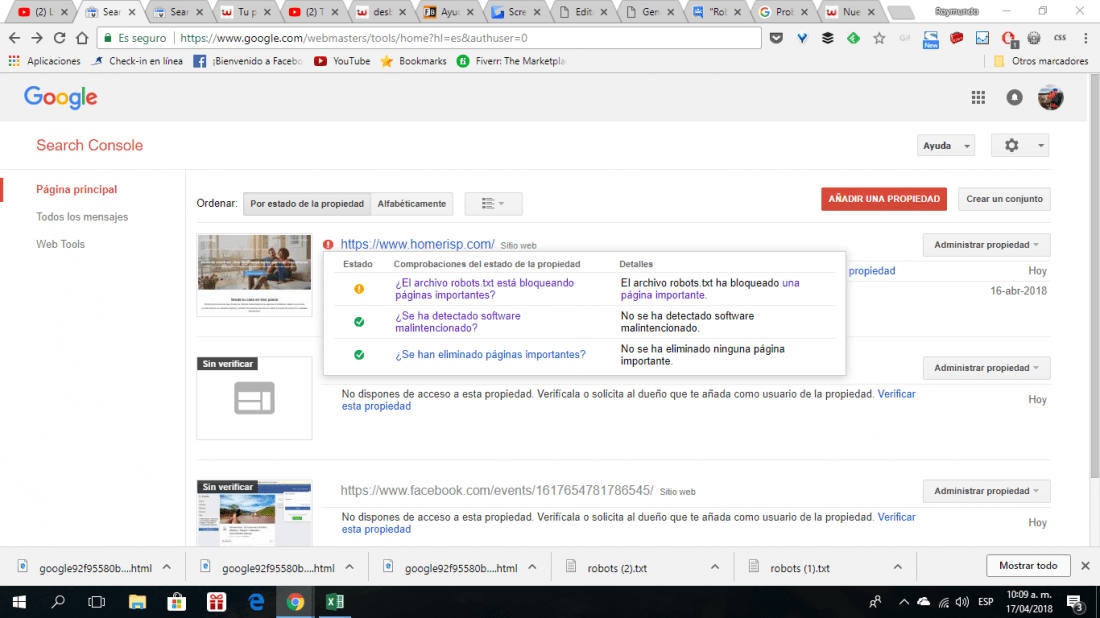Screen dimensions: 1100x618
Task: Open the Chrome icon on the taskbar
Action: [x=295, y=602]
